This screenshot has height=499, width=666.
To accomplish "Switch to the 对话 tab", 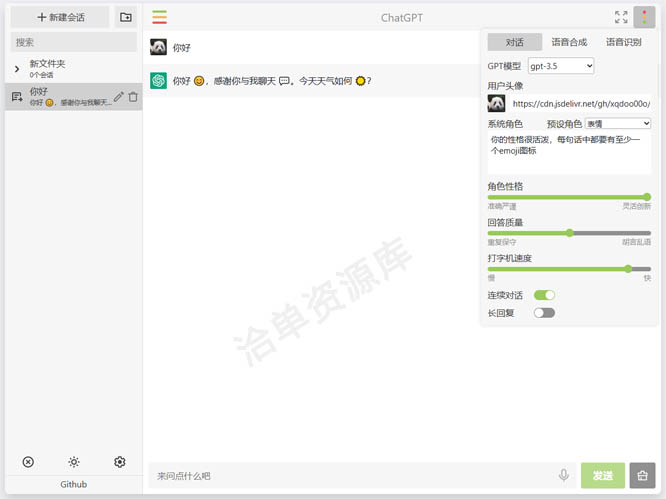I will point(515,42).
